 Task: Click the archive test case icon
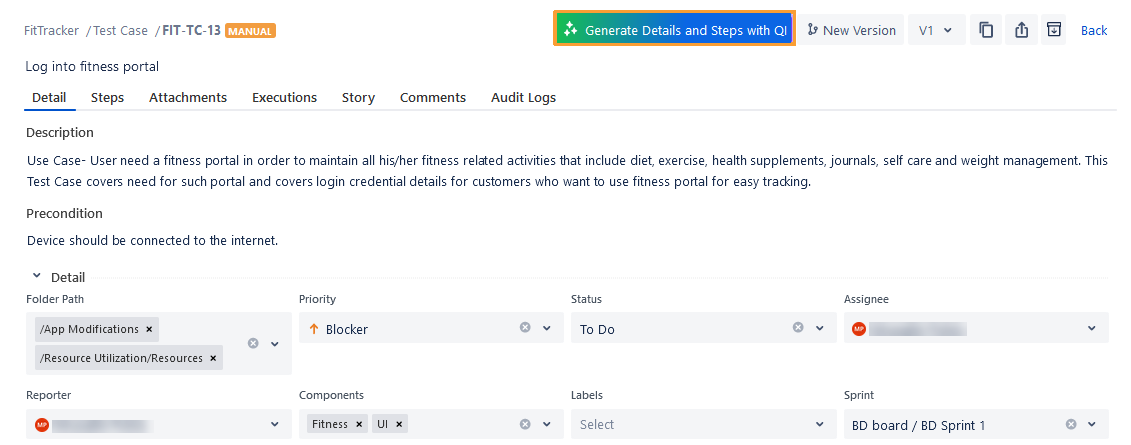click(1054, 30)
